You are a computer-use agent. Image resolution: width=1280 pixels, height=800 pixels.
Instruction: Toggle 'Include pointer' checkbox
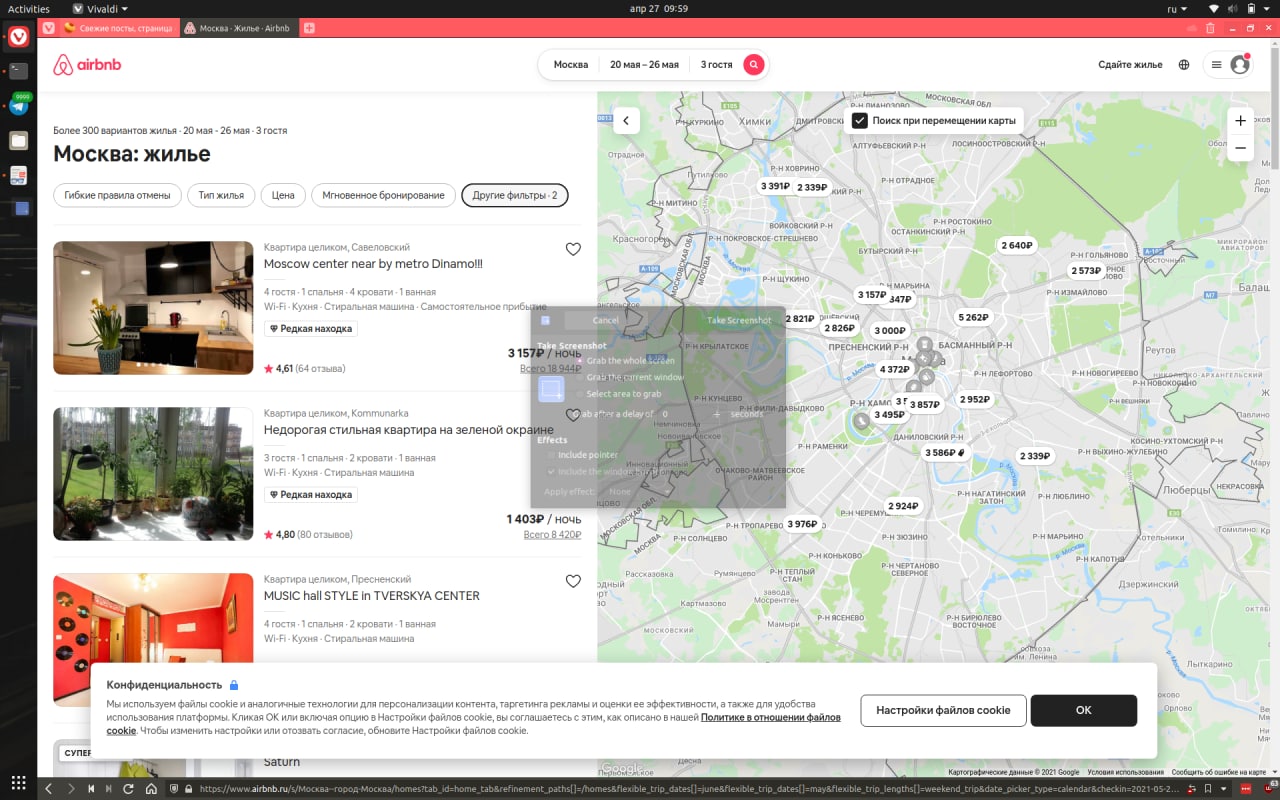pyautogui.click(x=551, y=455)
